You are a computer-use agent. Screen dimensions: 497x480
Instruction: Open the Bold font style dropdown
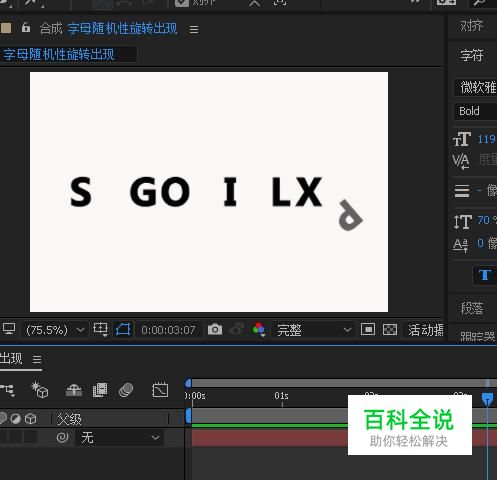(476, 111)
